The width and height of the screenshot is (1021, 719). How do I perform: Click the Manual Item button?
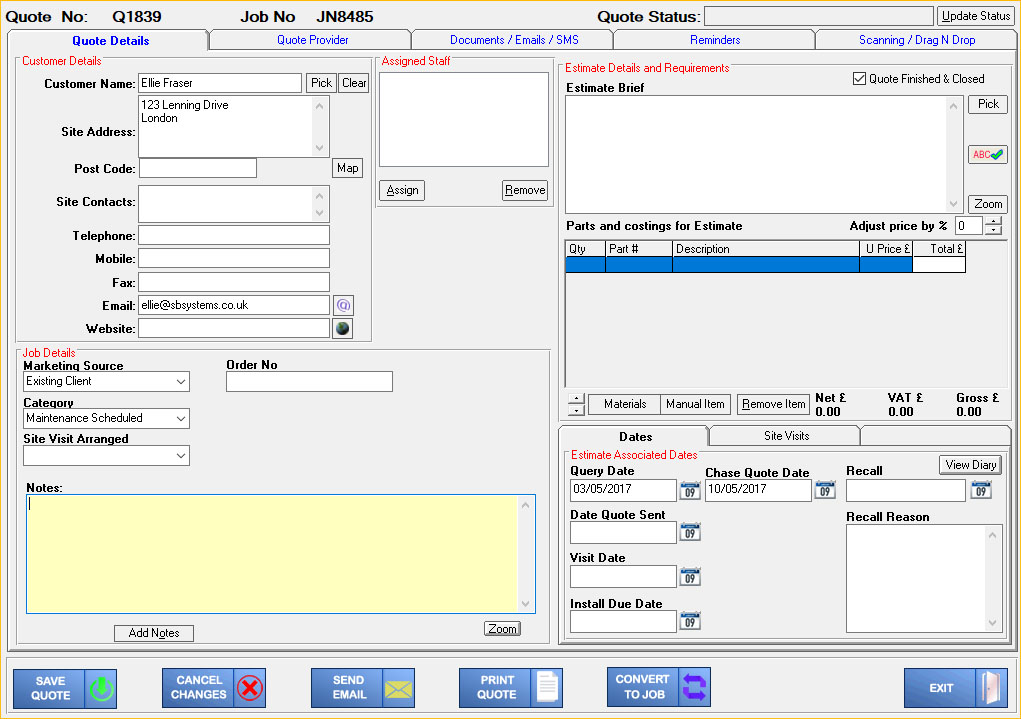[x=695, y=404]
